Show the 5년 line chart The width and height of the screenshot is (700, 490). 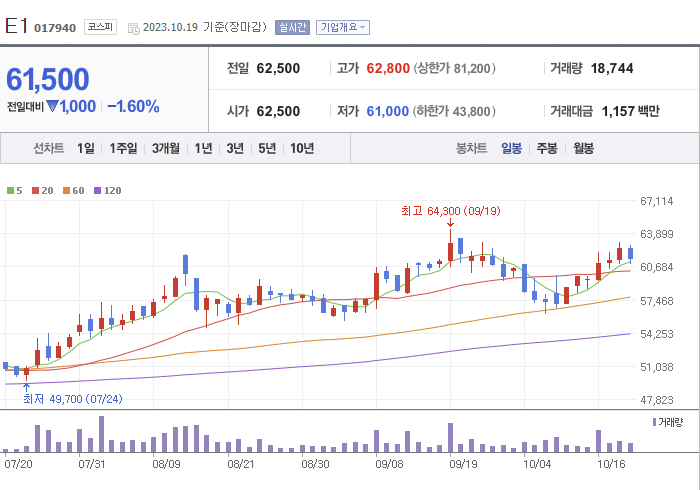267,148
